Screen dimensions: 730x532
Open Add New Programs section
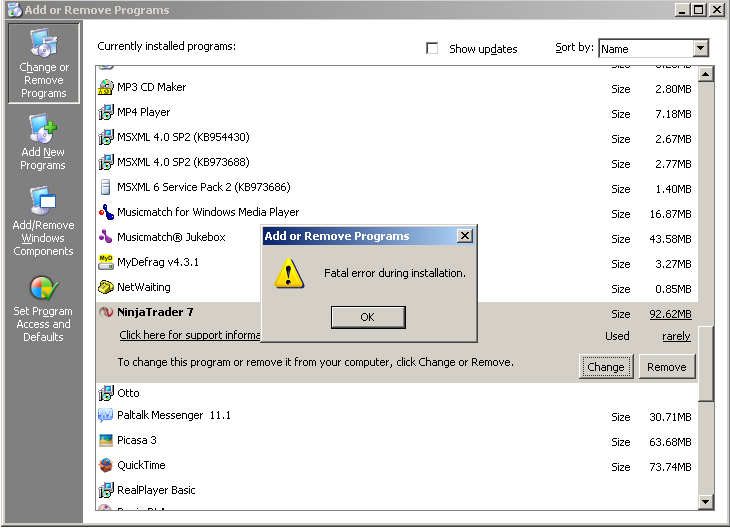[x=43, y=142]
